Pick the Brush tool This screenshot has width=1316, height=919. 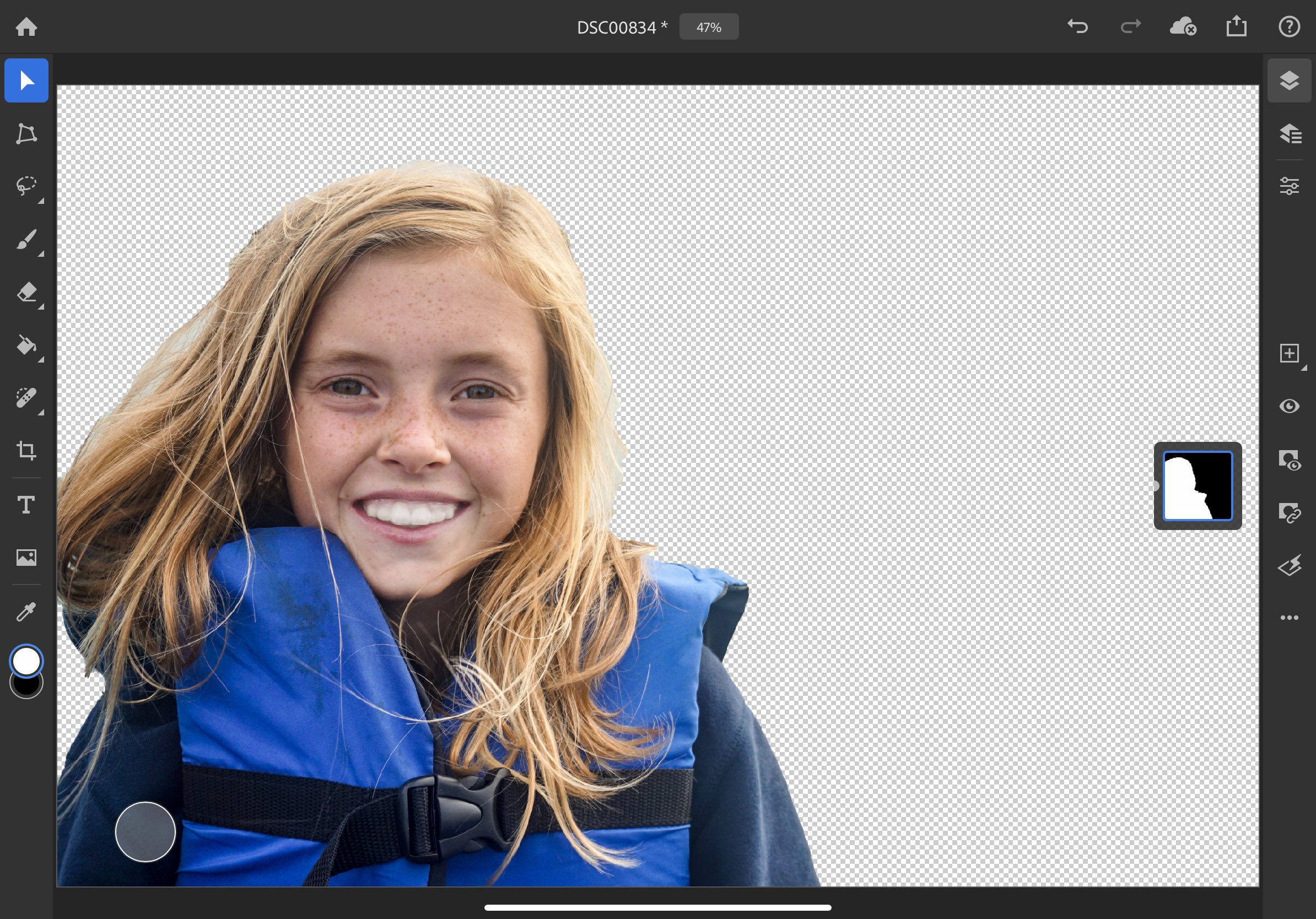[x=26, y=240]
